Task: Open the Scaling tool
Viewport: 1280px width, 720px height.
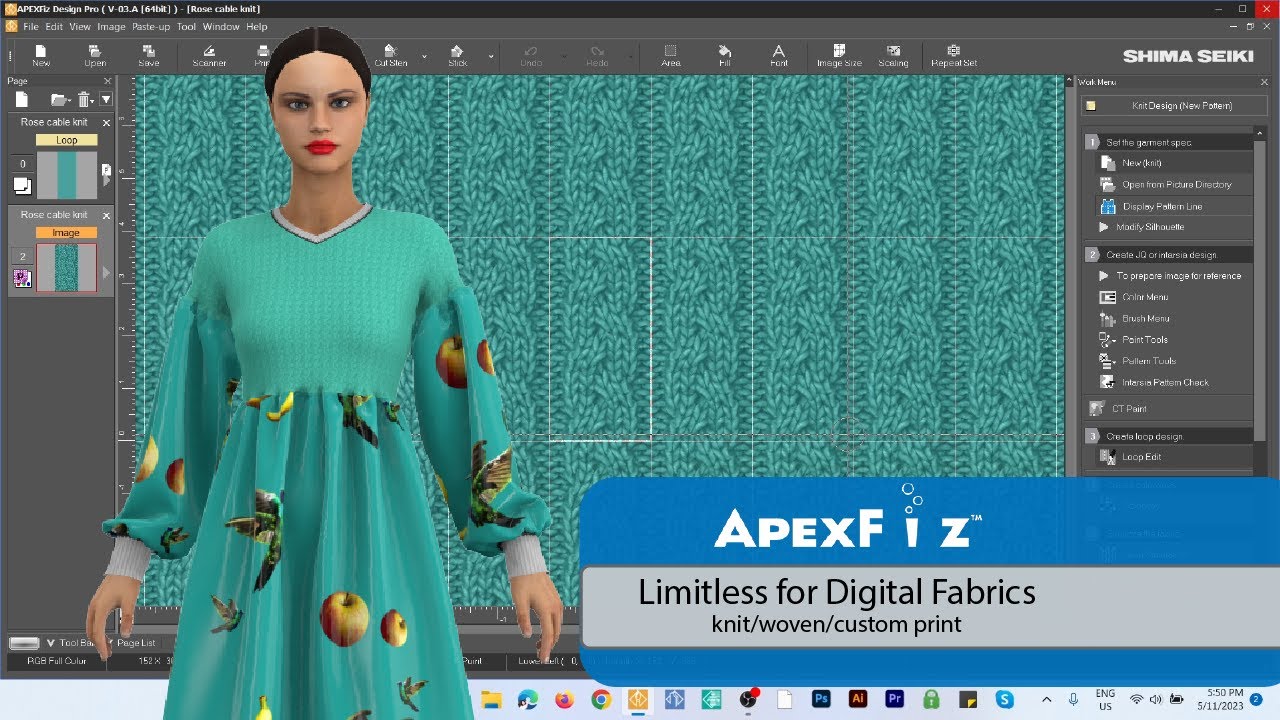Action: (893, 54)
